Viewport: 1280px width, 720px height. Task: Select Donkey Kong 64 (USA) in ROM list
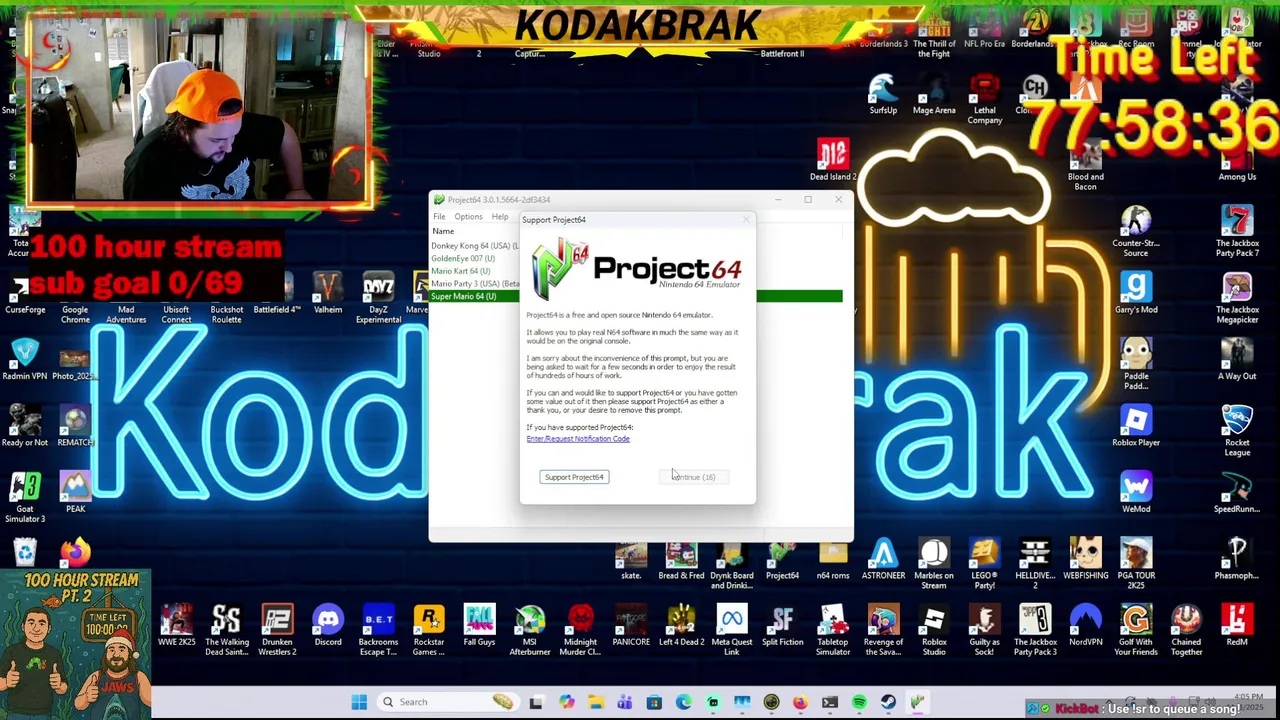point(475,246)
